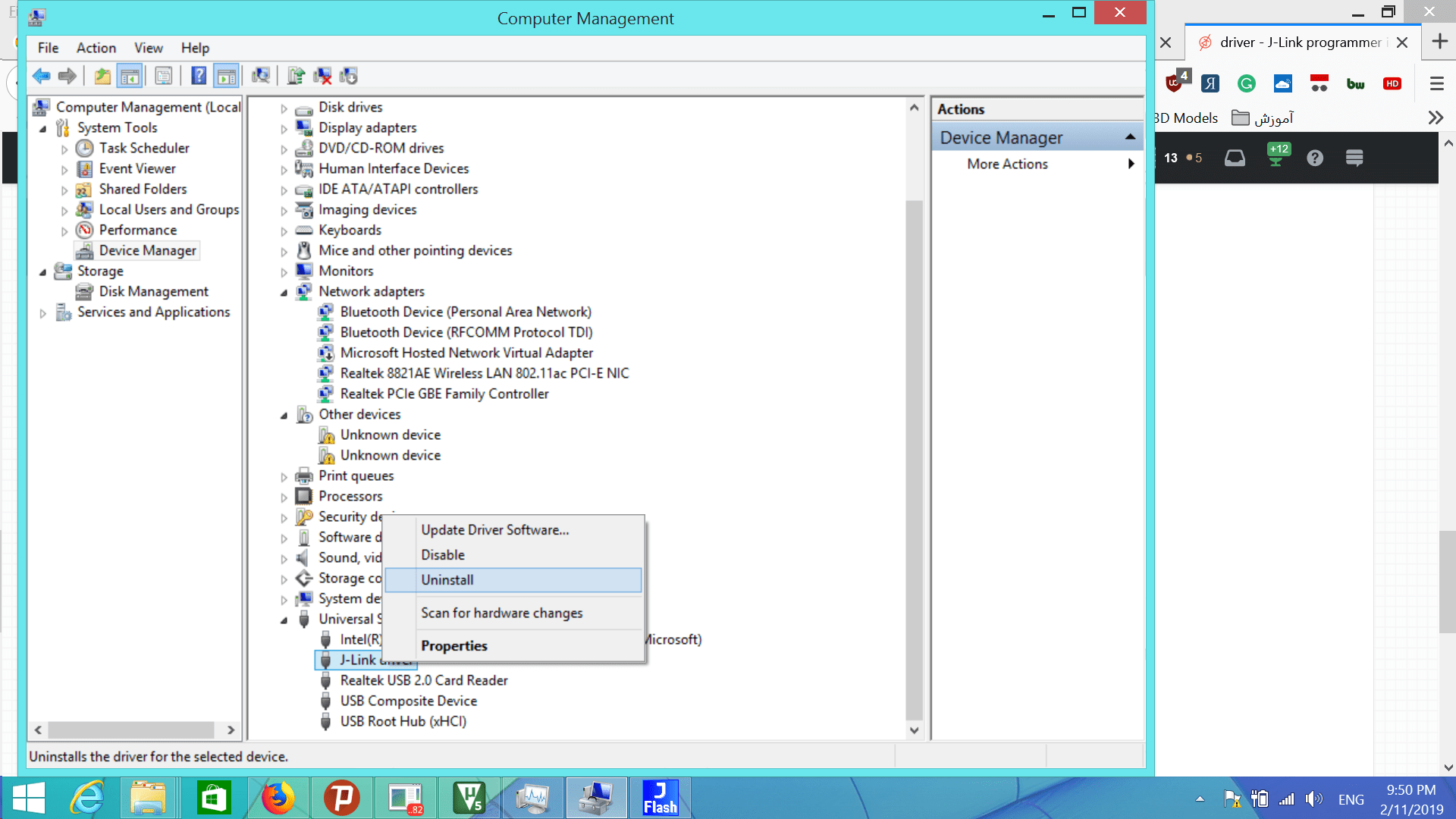Open J Flash from the taskbar
This screenshot has height=819, width=1456.
[x=660, y=798]
